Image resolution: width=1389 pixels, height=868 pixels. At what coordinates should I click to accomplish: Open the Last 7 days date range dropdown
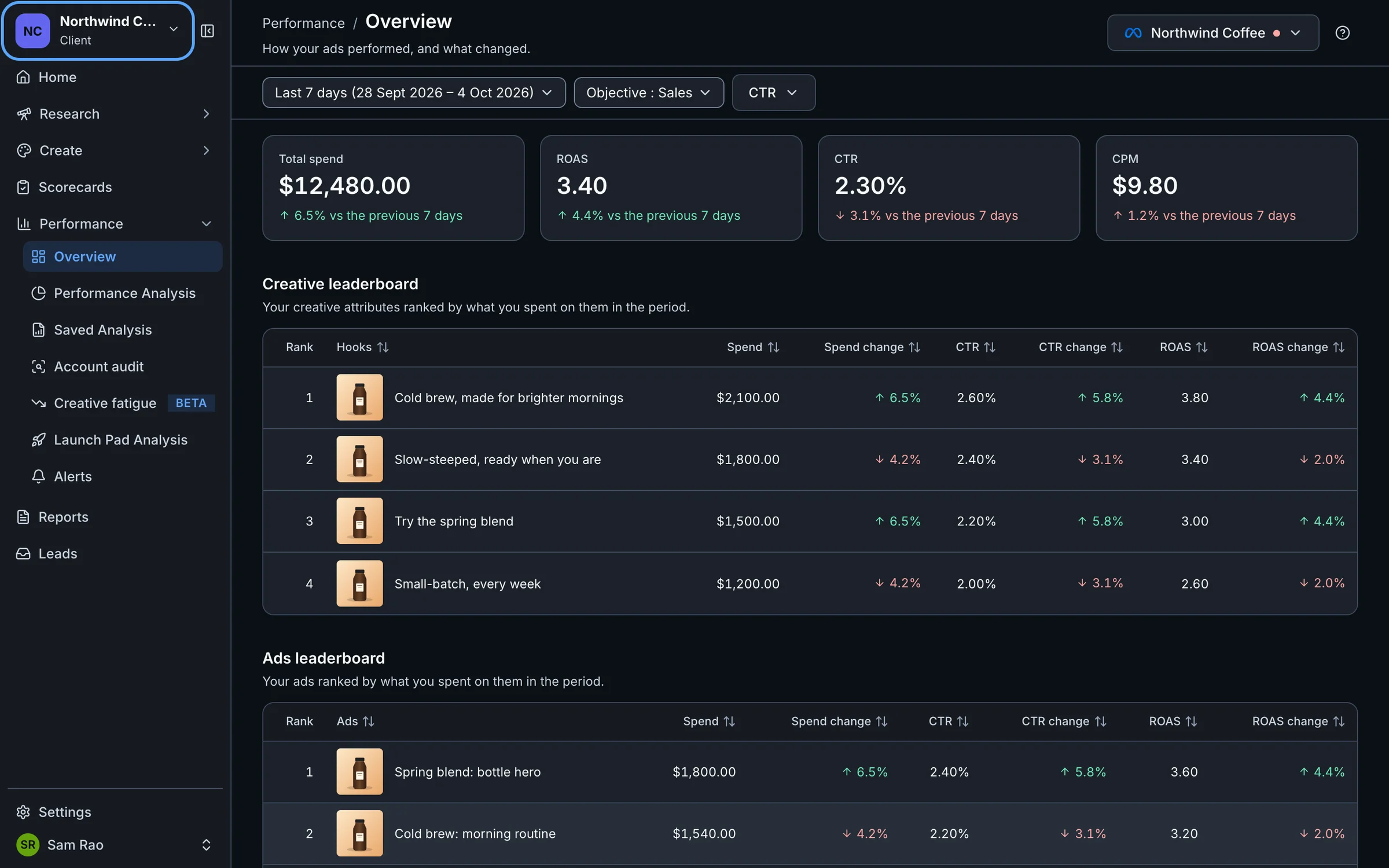pos(414,93)
